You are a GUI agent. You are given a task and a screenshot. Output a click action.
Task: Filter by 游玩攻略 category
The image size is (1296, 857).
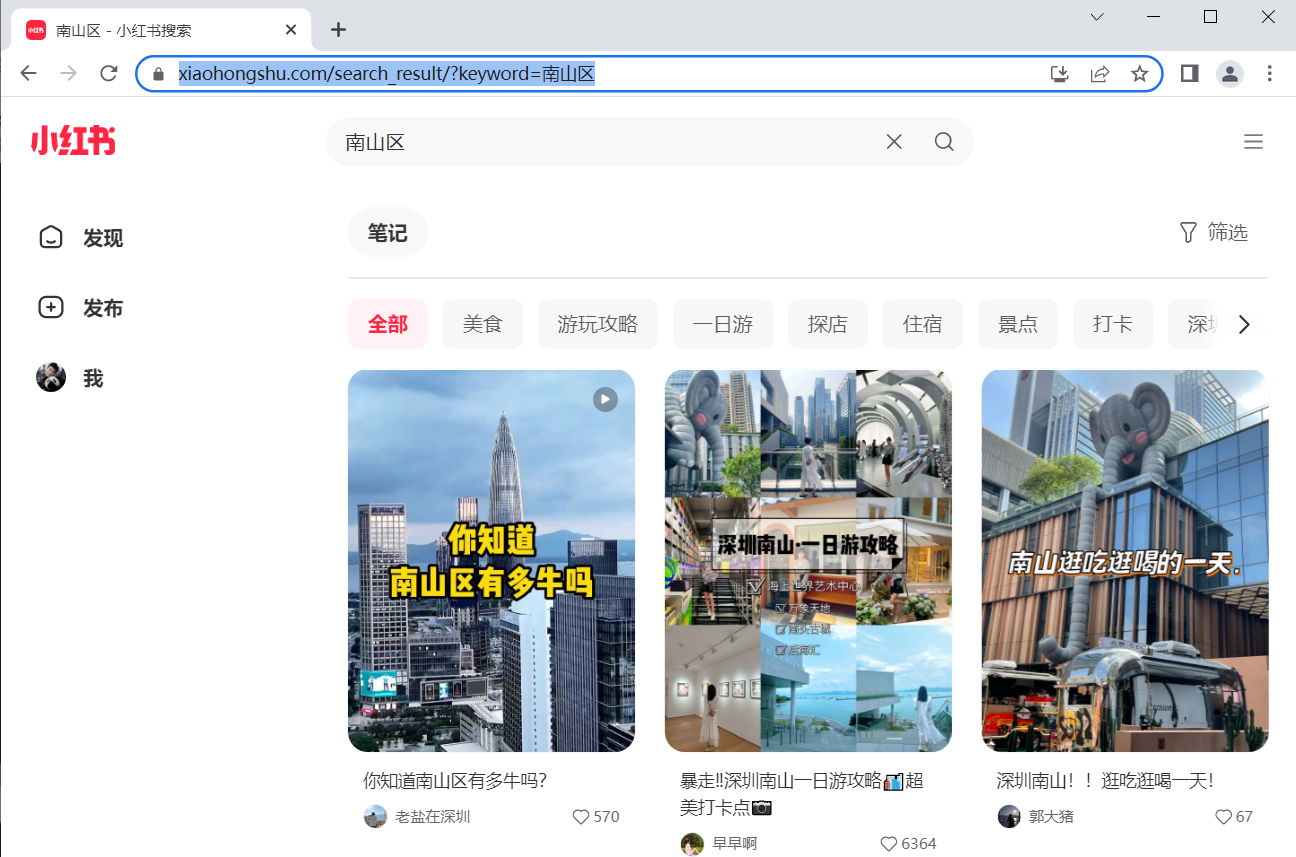coord(598,324)
